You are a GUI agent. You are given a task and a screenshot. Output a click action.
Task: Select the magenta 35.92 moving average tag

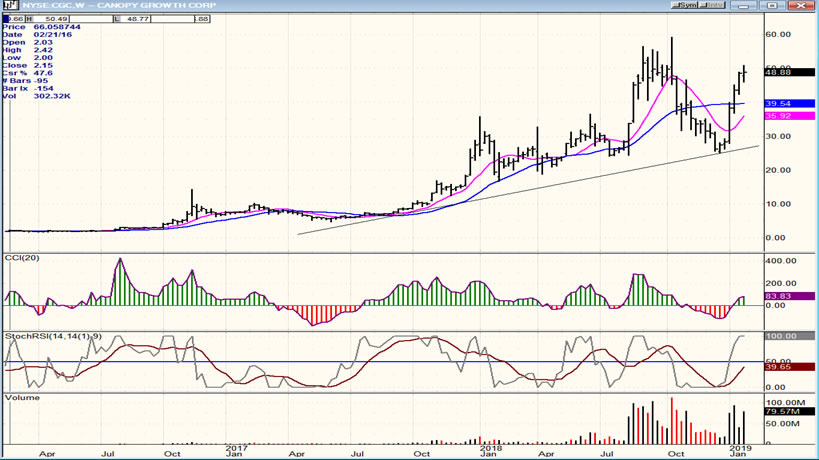coord(778,116)
